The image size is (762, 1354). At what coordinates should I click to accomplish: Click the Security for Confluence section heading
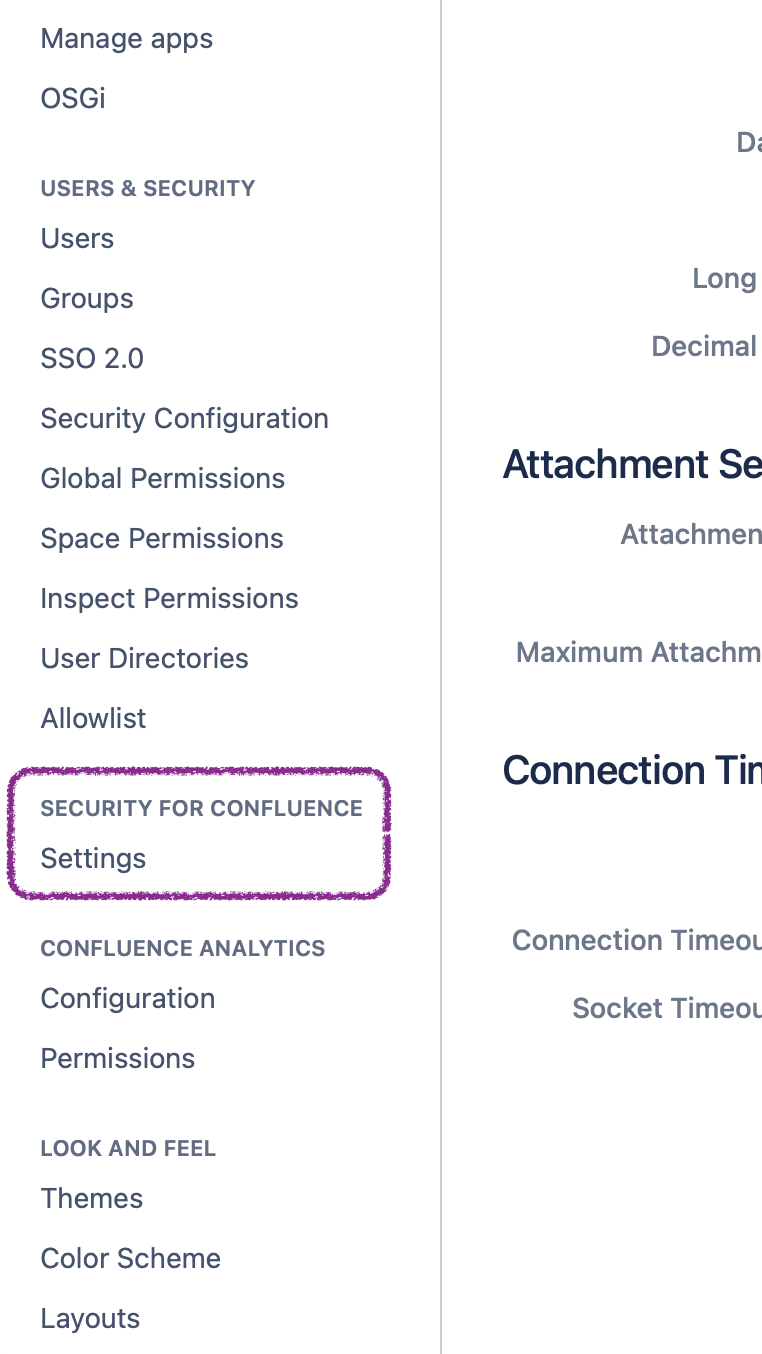pyautogui.click(x=201, y=809)
